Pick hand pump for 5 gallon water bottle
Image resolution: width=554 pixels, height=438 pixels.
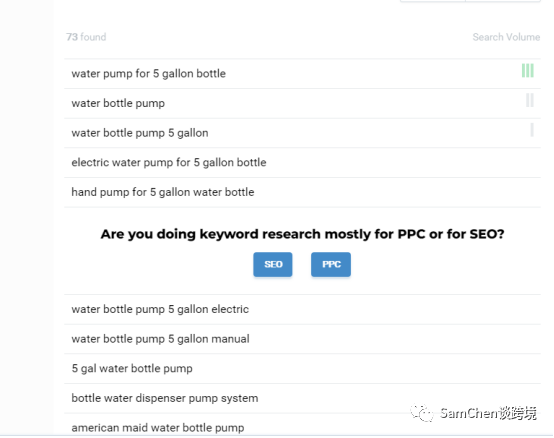tap(302, 192)
